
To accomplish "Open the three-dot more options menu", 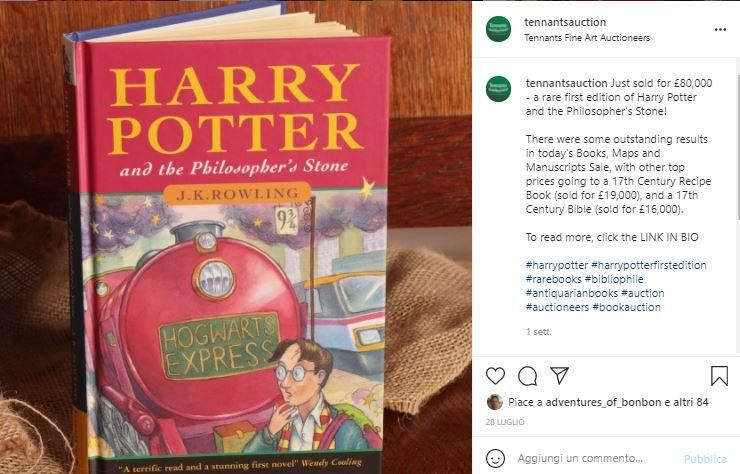I will 720,29.
